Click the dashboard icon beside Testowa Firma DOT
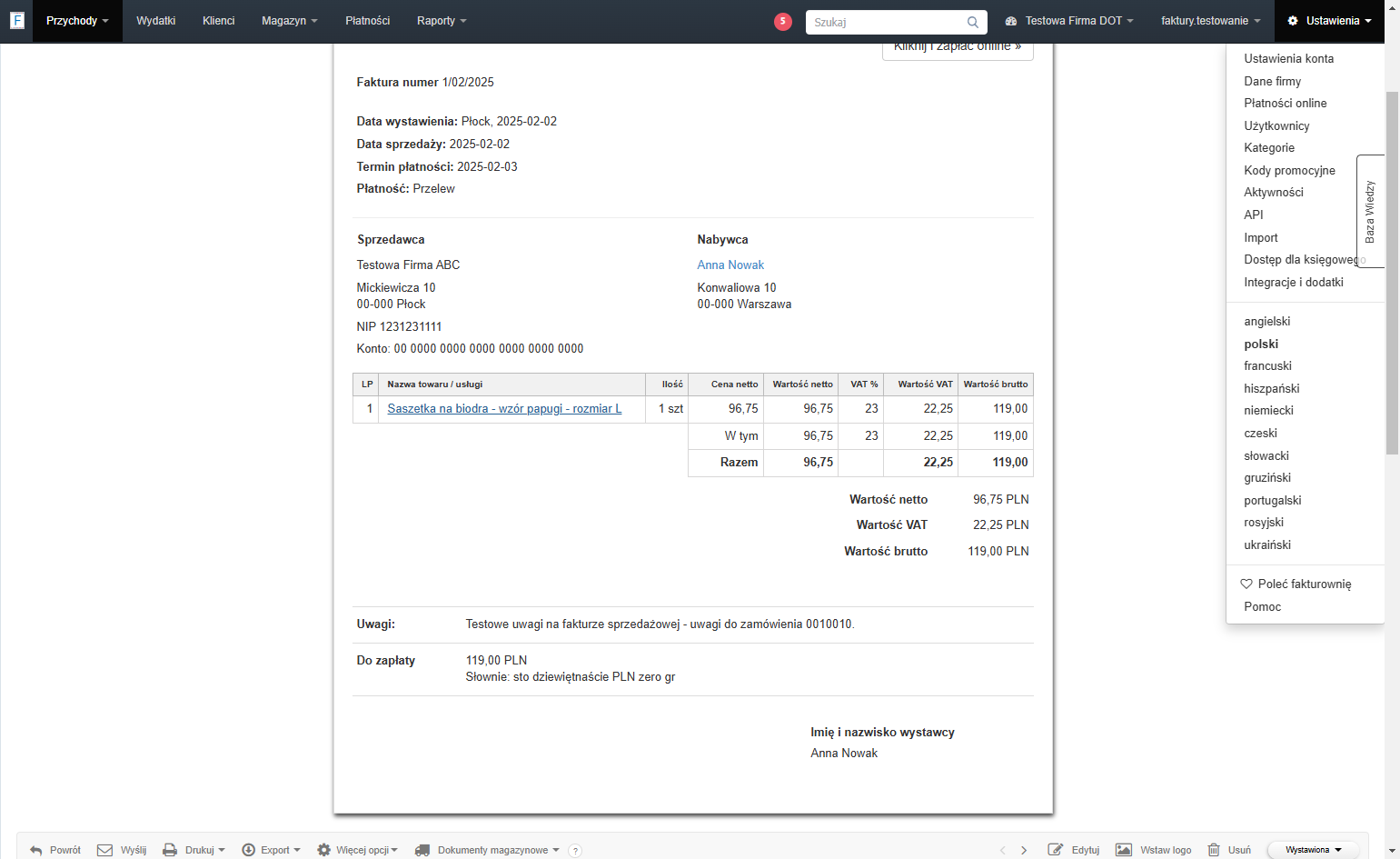Image resolution: width=1400 pixels, height=859 pixels. click(x=1010, y=21)
